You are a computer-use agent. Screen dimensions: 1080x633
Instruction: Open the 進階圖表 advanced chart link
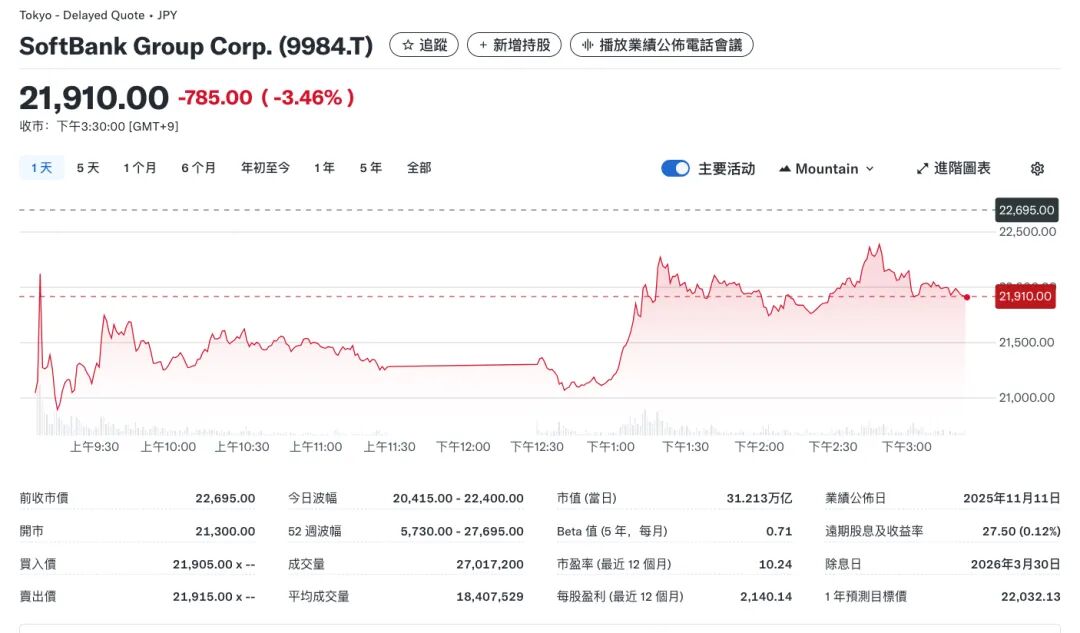(962, 169)
